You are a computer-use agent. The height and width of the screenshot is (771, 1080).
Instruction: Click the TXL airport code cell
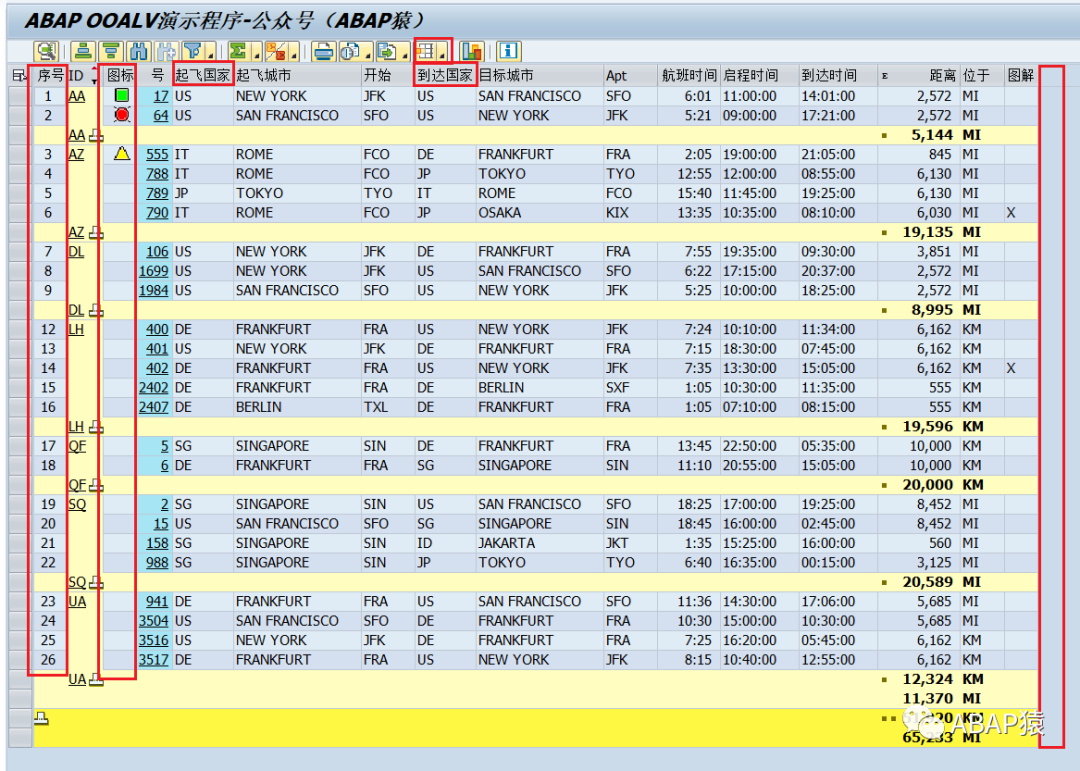[388, 407]
